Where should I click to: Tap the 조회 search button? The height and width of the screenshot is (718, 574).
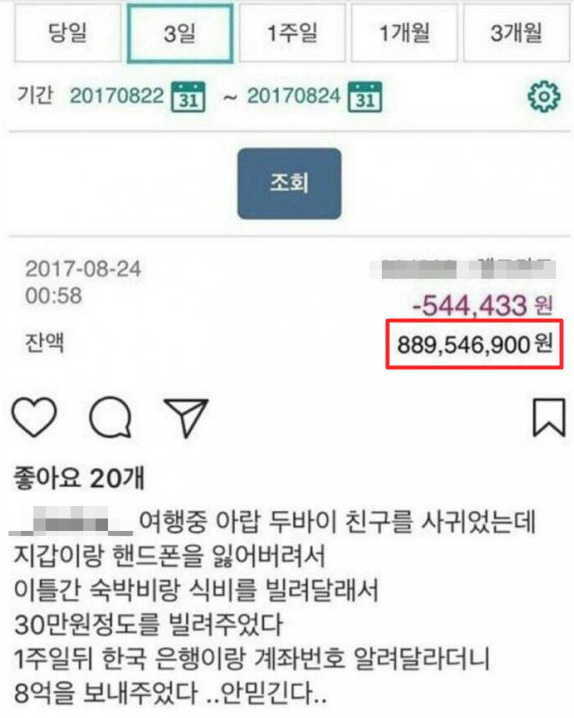coord(289,183)
